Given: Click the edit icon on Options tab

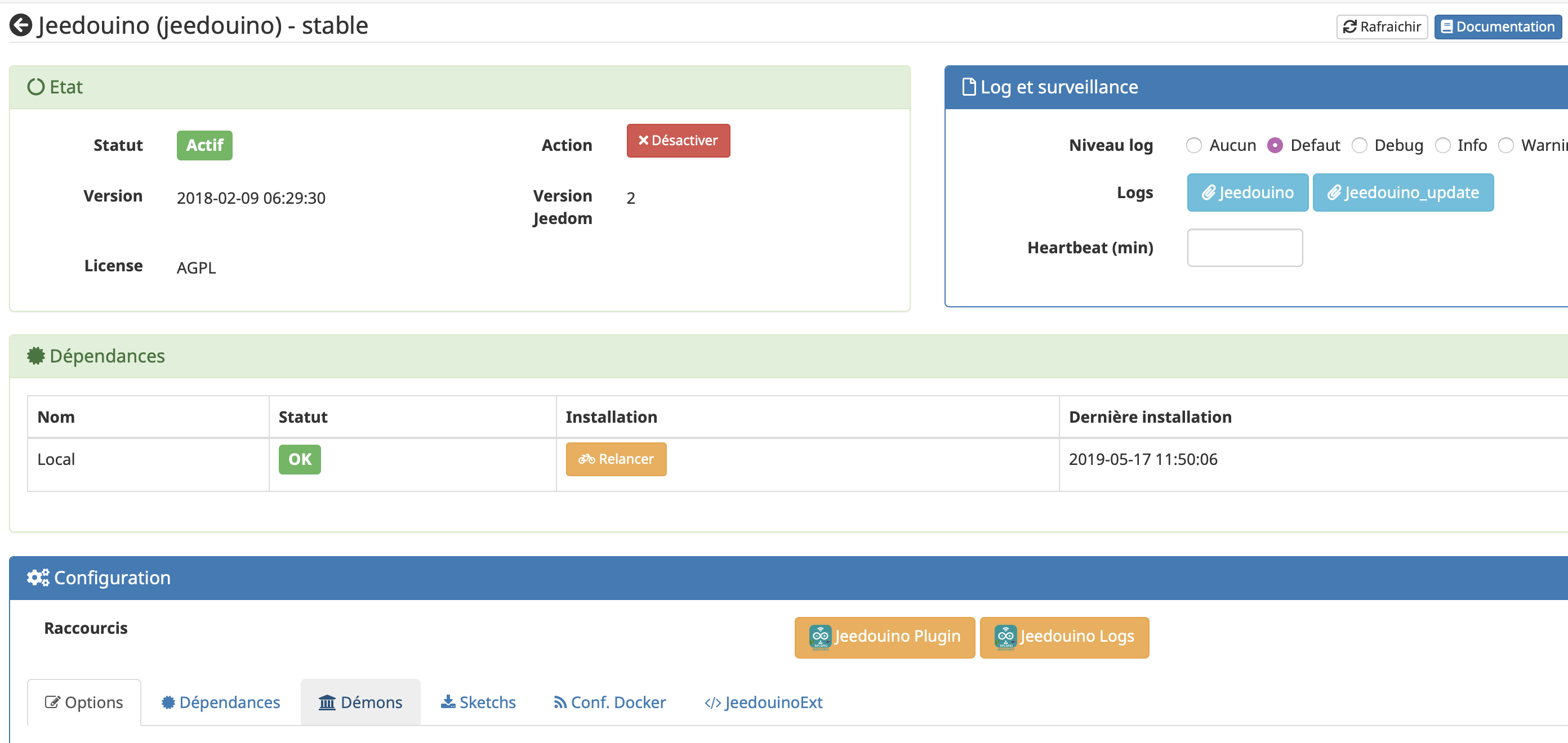Looking at the screenshot, I should (x=52, y=702).
